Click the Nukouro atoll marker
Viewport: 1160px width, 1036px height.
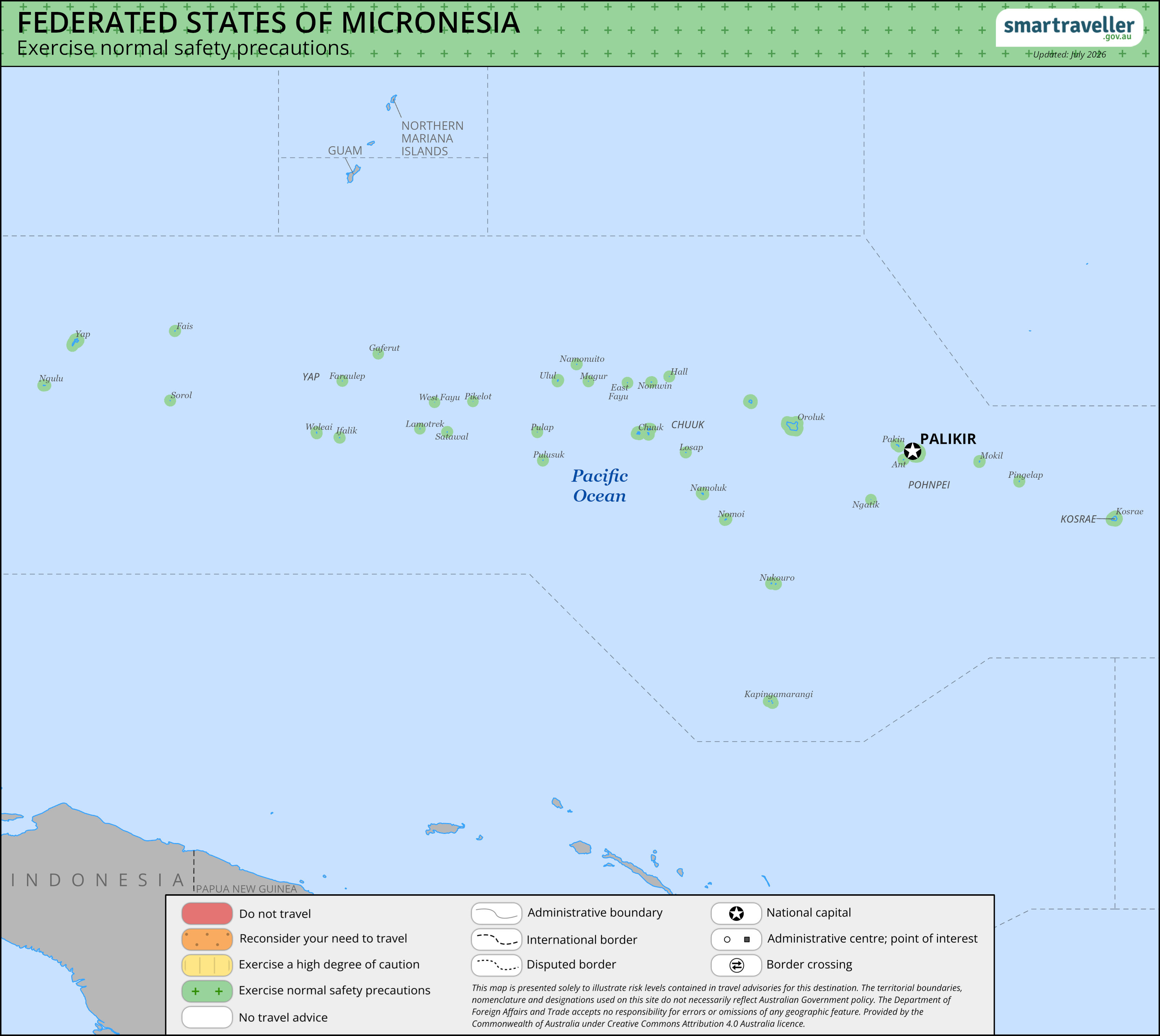[773, 583]
